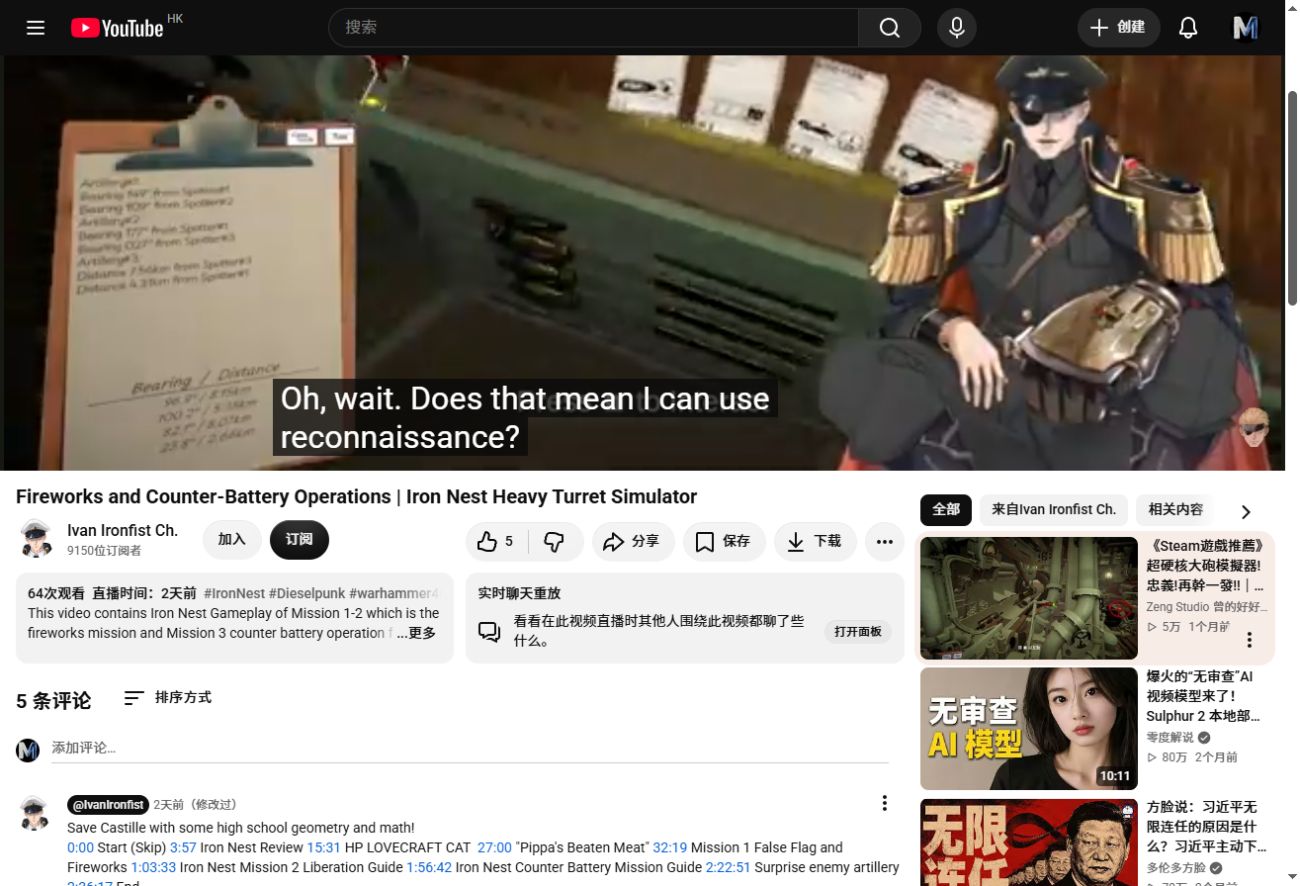Click the search magnifier button
The image size is (1300, 886).
click(x=889, y=28)
